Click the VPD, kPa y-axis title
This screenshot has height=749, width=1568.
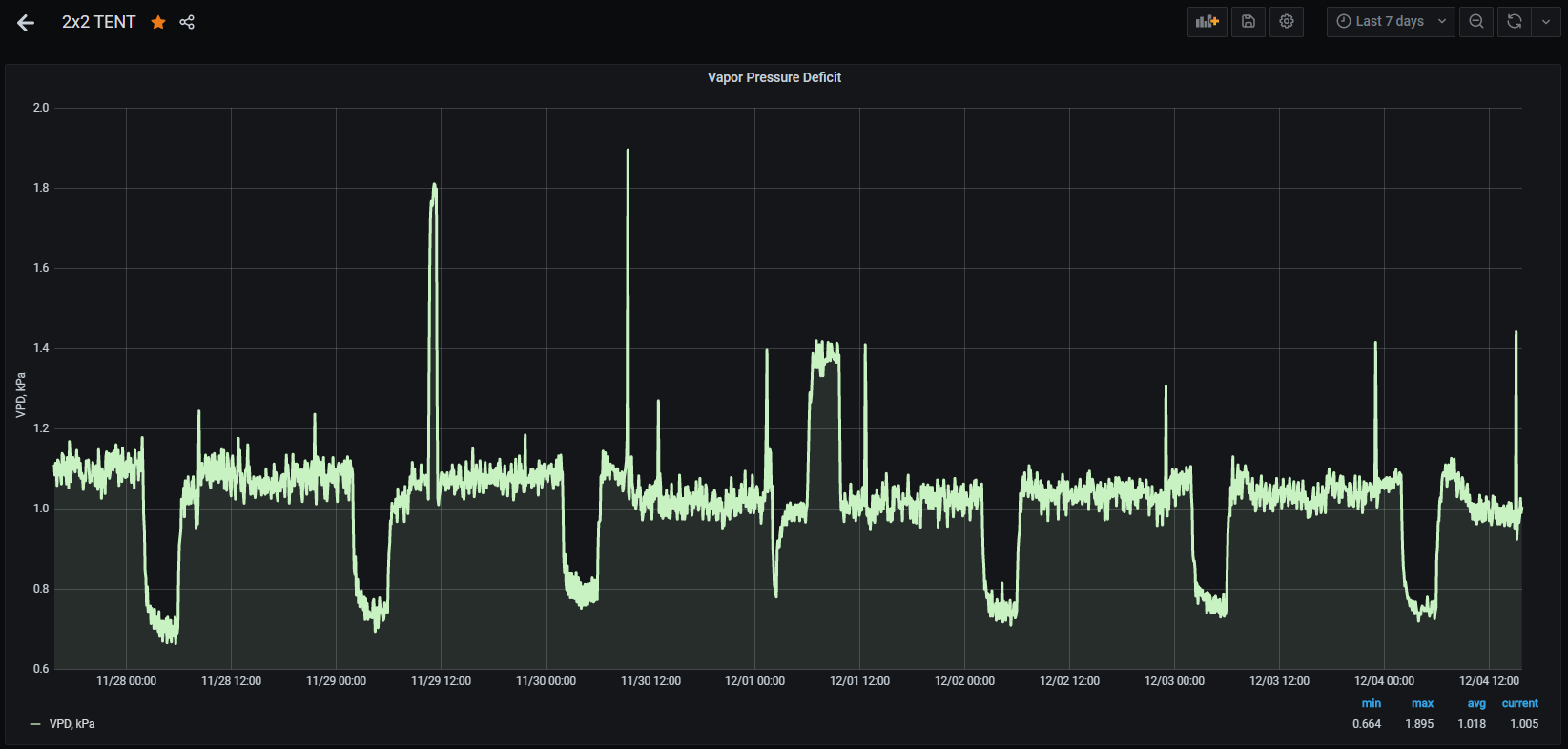(21, 395)
